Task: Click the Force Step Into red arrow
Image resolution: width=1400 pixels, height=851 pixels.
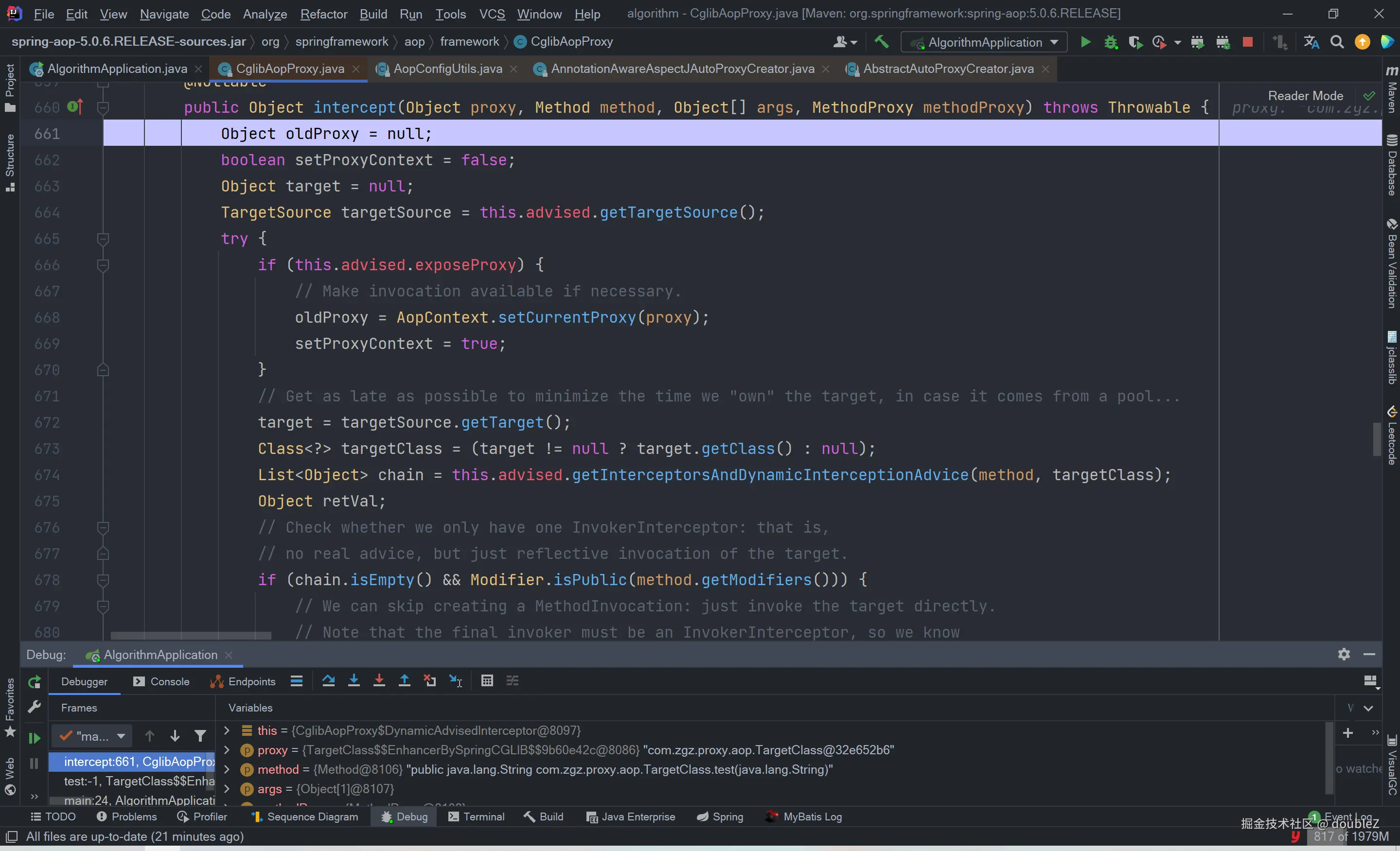Action: 379,681
